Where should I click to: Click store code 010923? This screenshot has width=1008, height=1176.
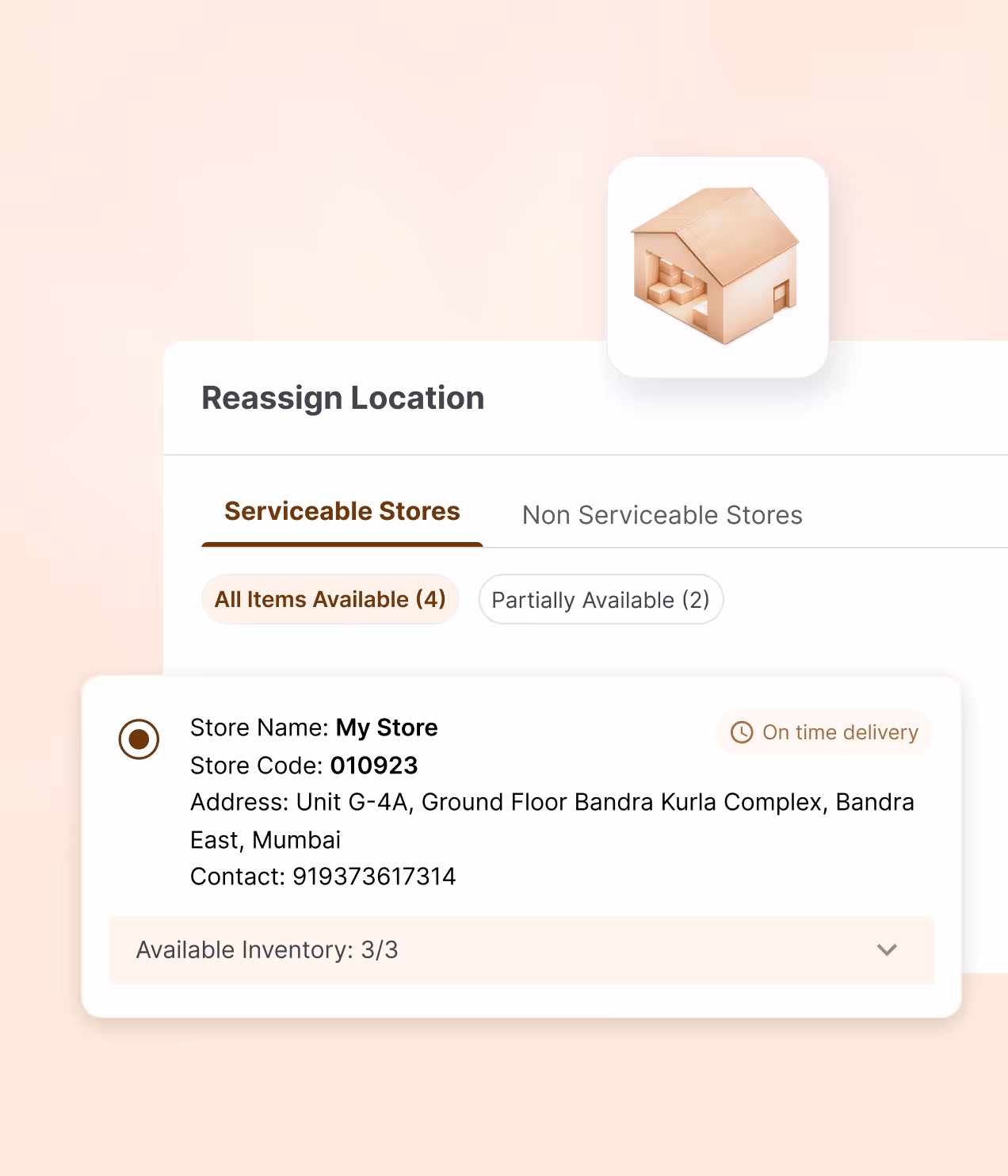pyautogui.click(x=374, y=766)
